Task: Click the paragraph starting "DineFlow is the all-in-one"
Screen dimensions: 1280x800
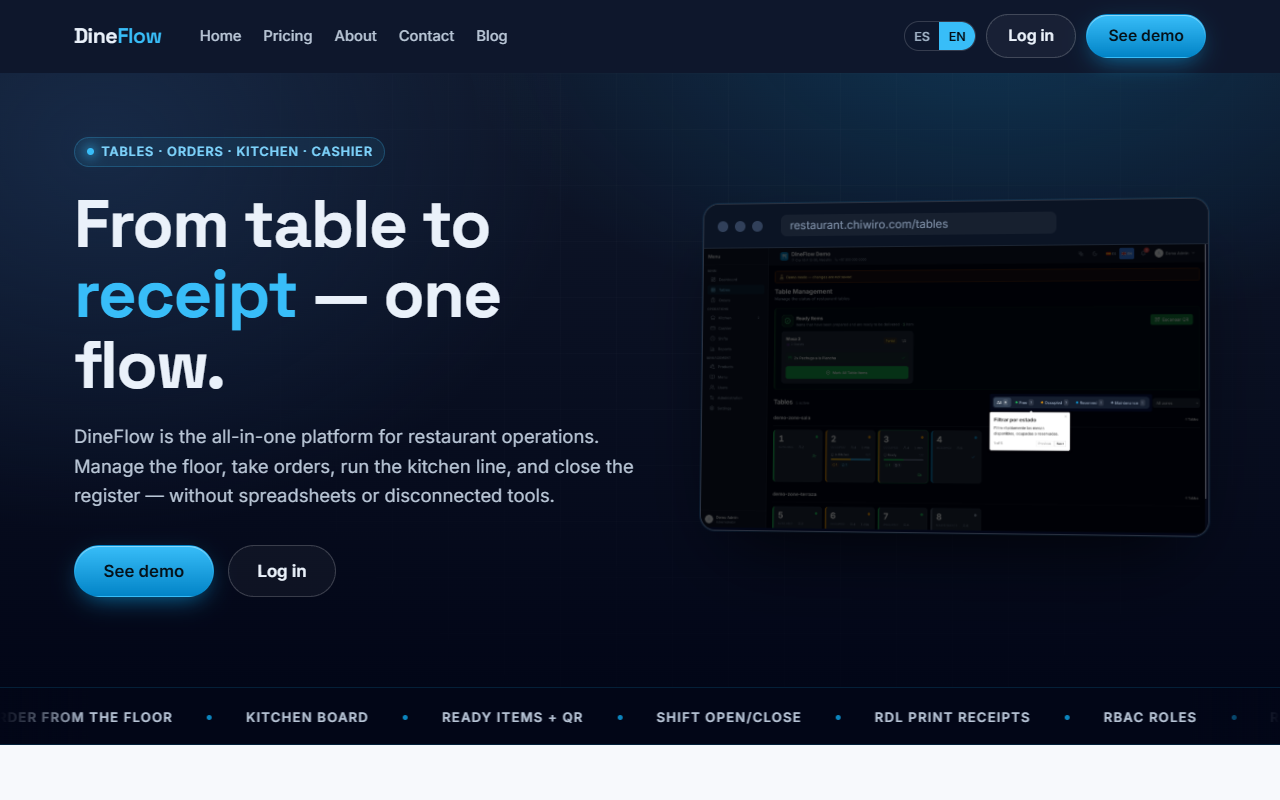Action: point(354,466)
